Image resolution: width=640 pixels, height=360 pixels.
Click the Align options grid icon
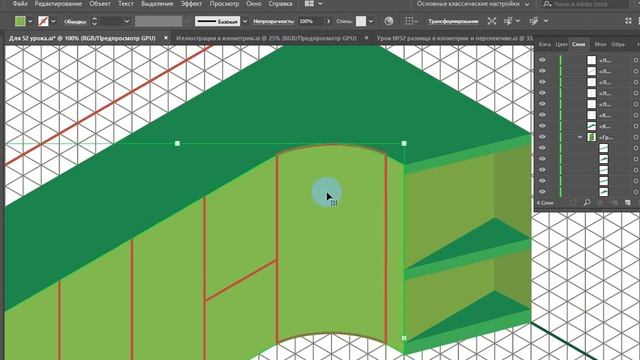coord(409,21)
